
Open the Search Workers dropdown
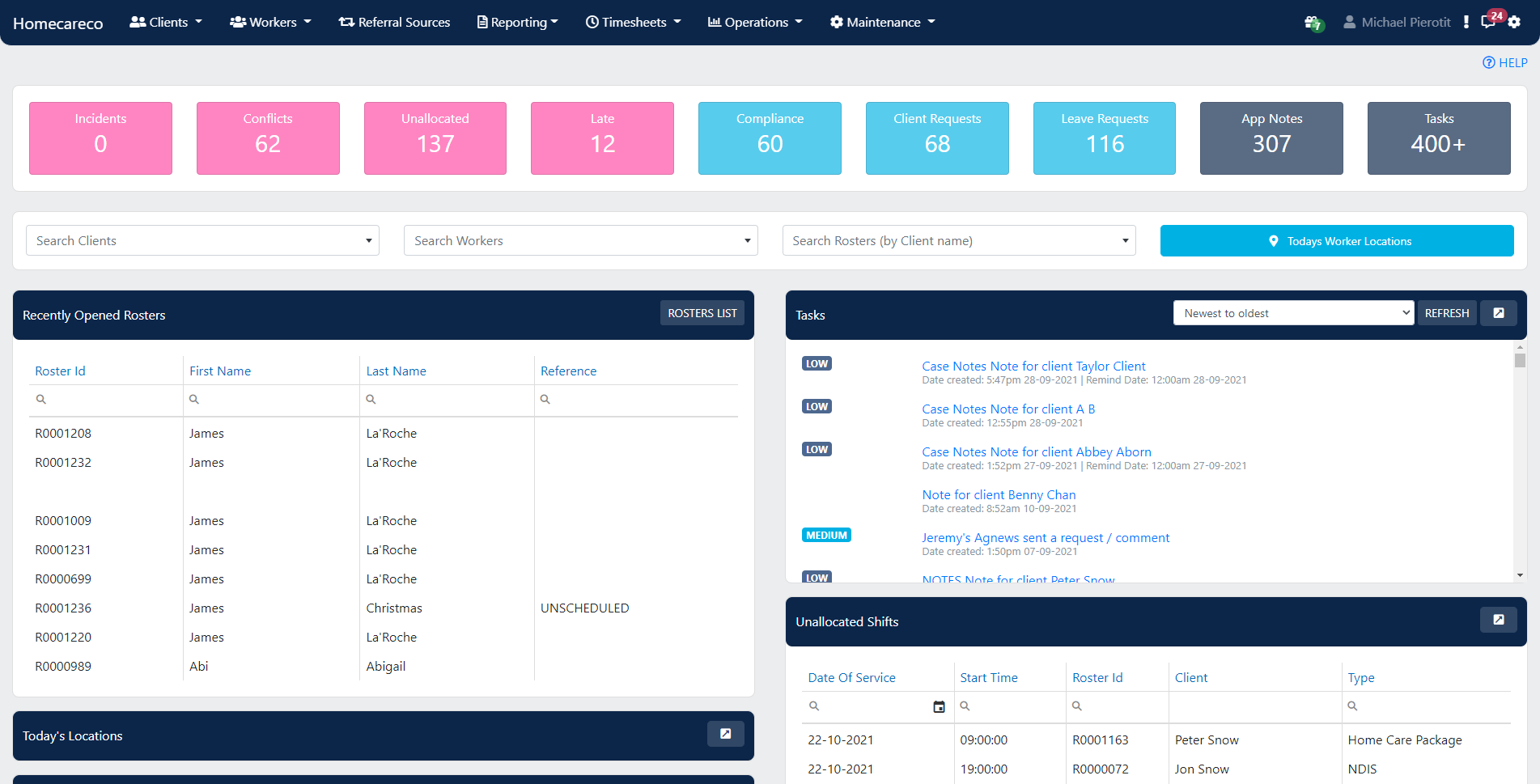pos(580,240)
